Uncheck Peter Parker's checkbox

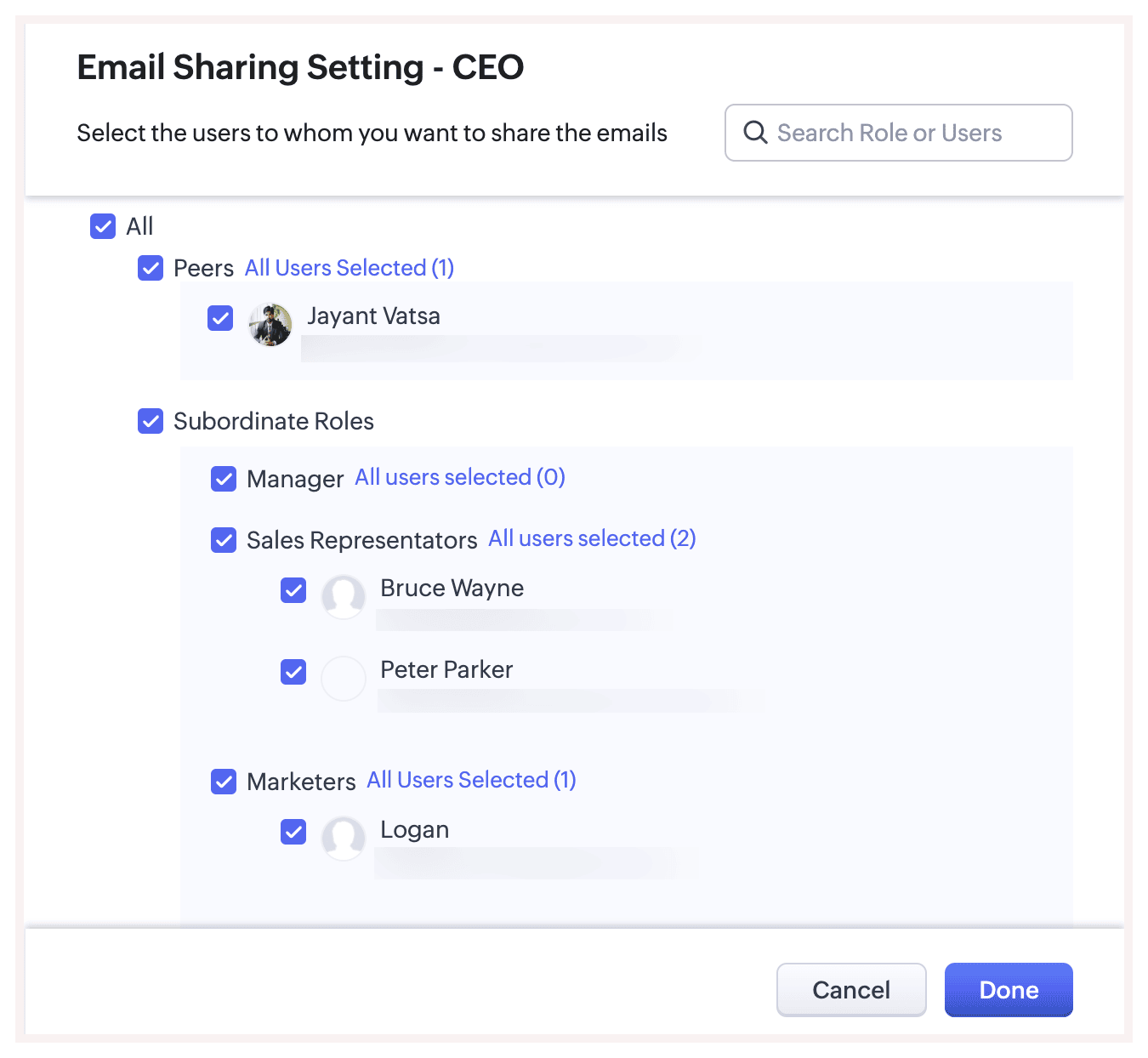click(293, 672)
